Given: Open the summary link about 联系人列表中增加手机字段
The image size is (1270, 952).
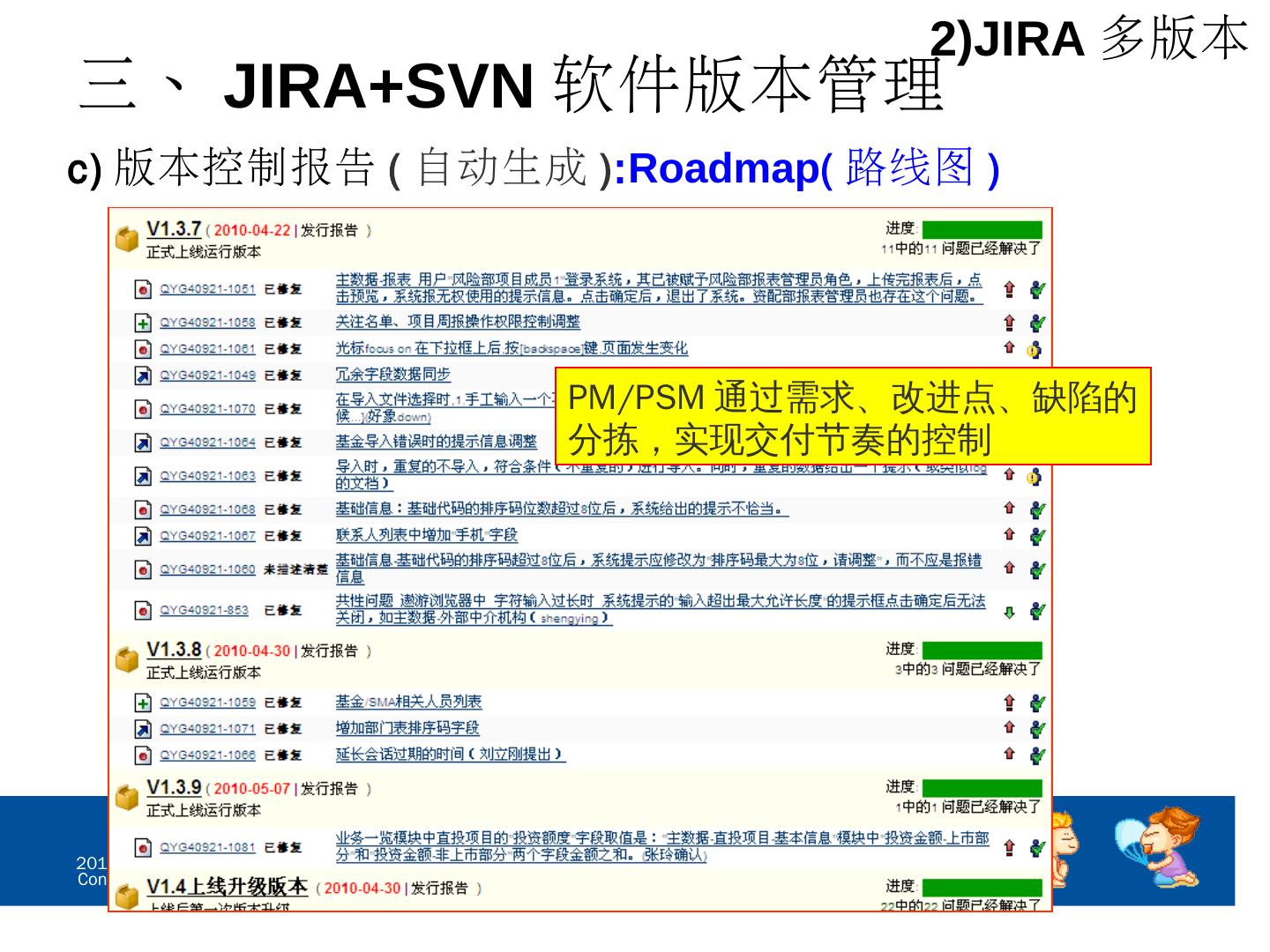Looking at the screenshot, I should [426, 535].
